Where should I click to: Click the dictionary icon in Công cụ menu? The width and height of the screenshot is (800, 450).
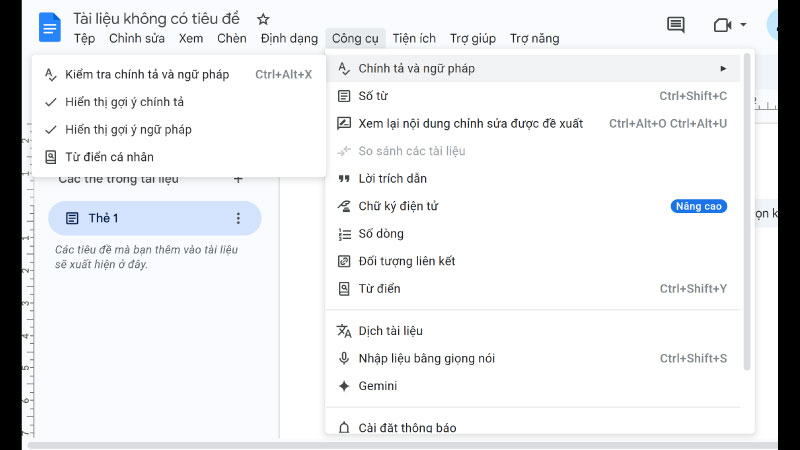pos(344,289)
